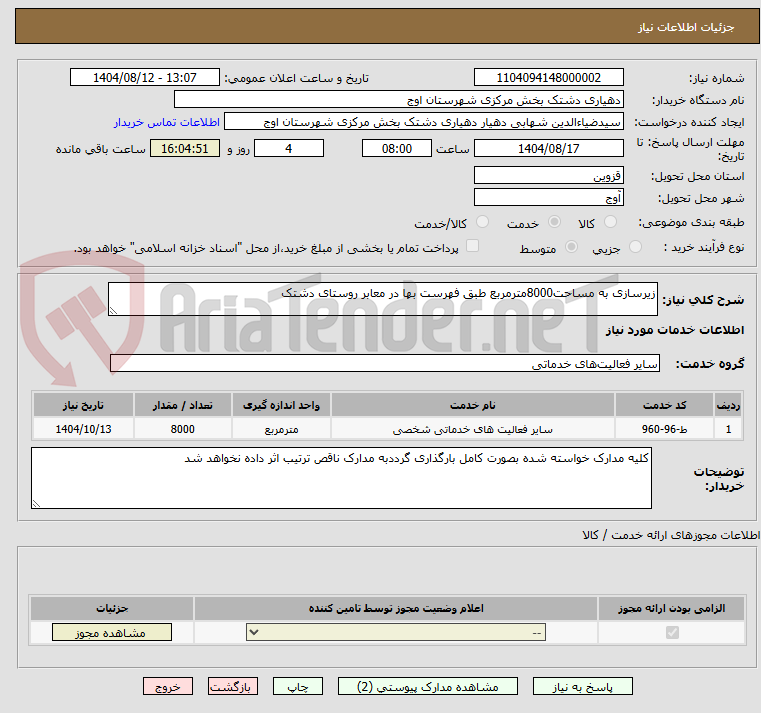Click the اطلاعات مجوزهای ارائه خدمت / کالا heading

[671, 535]
